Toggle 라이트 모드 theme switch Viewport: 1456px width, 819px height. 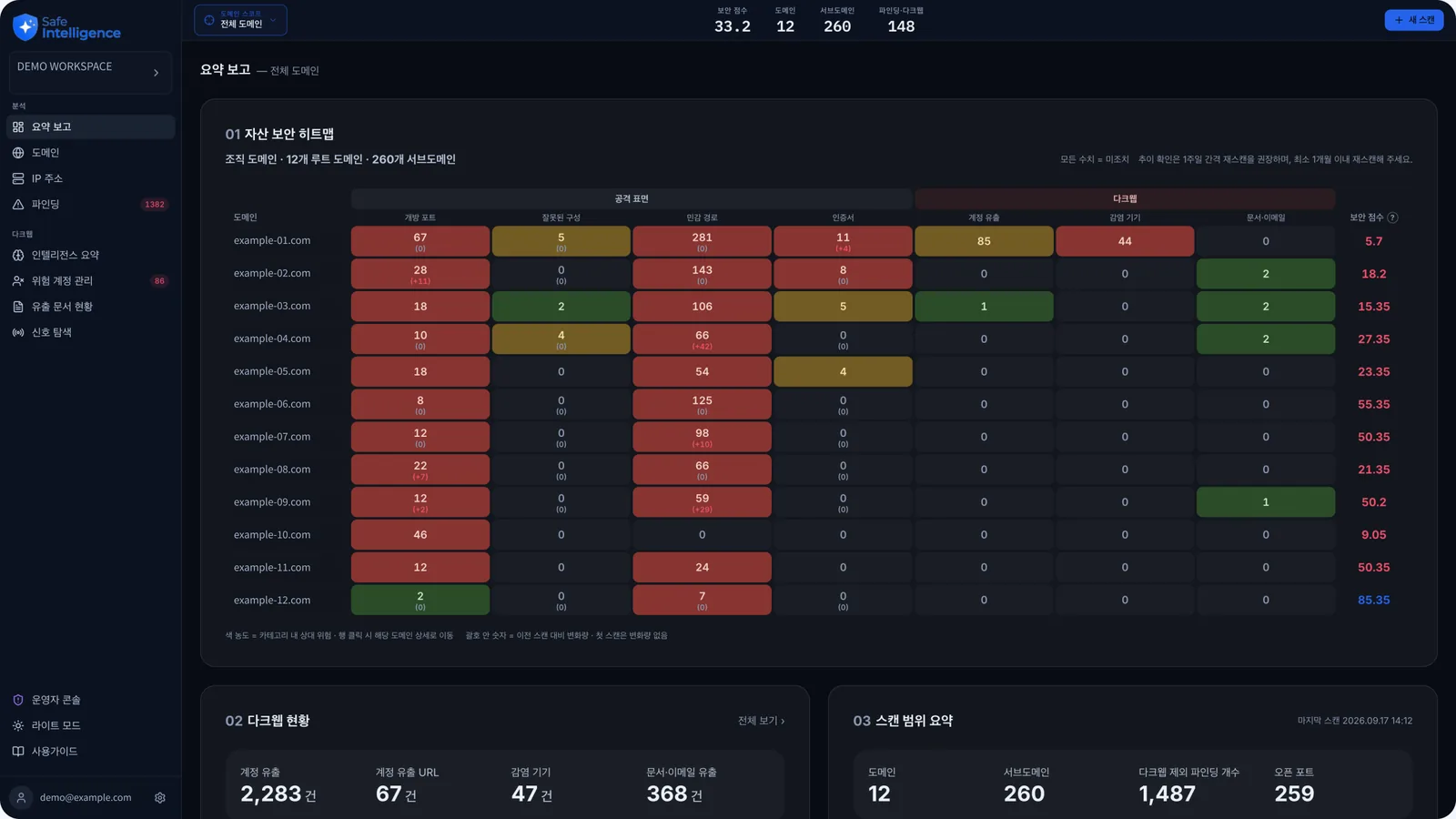coord(91,725)
